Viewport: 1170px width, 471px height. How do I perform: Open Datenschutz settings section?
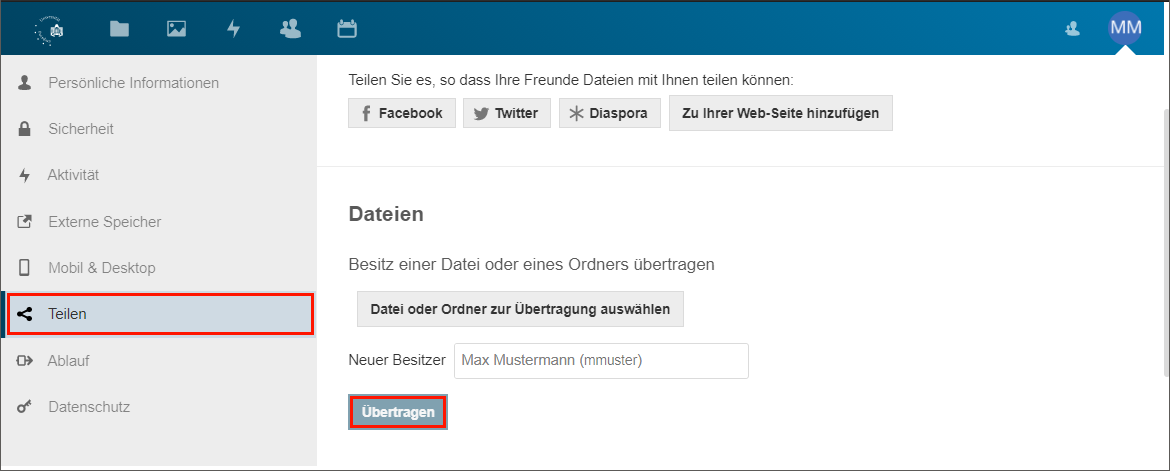[89, 407]
